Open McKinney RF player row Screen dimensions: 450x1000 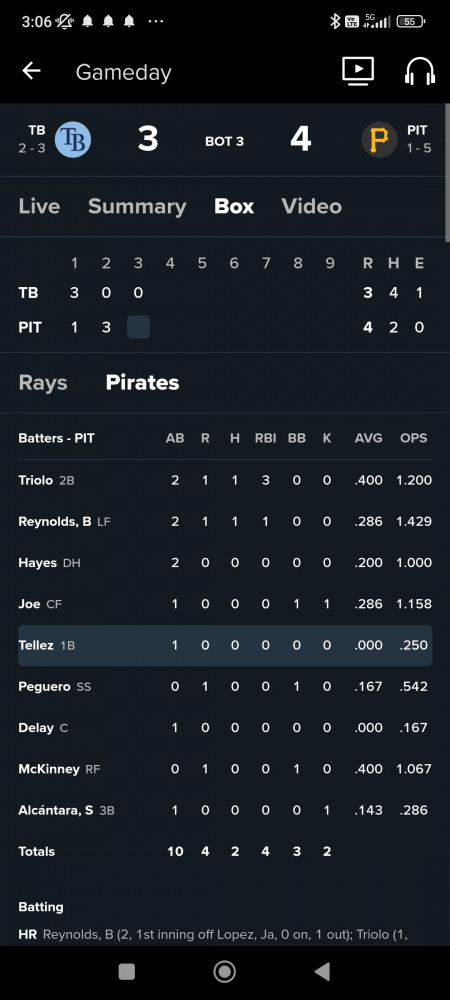(x=225, y=769)
